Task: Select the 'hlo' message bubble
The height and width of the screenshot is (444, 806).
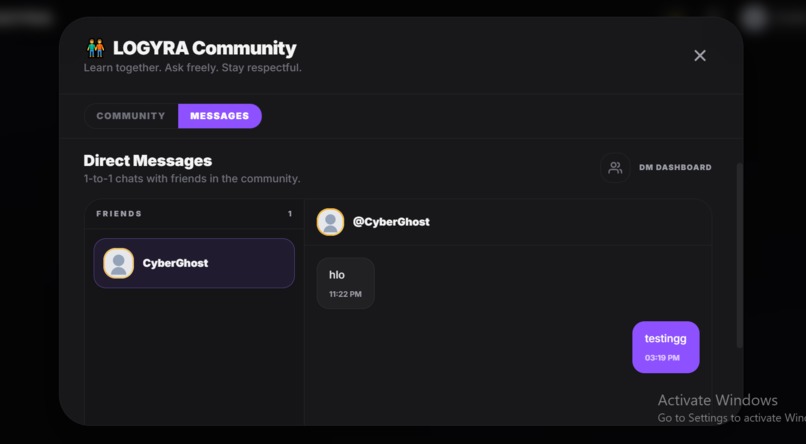Action: click(345, 283)
